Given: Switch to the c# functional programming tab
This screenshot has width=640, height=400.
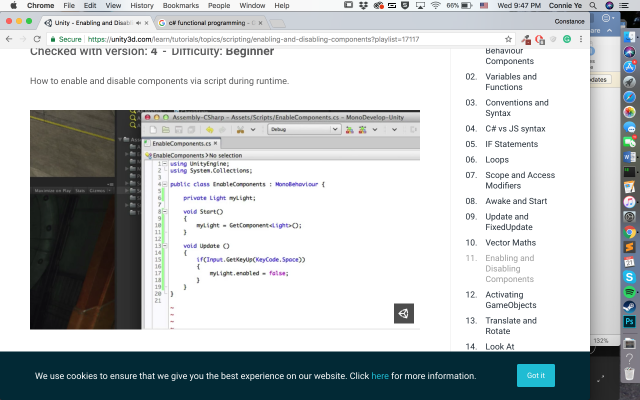Looking at the screenshot, I should point(211,23).
